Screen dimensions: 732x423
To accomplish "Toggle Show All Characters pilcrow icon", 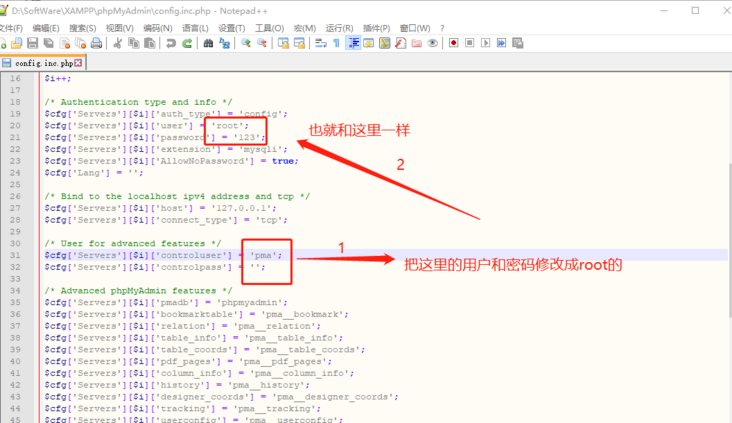I will click(x=337, y=43).
